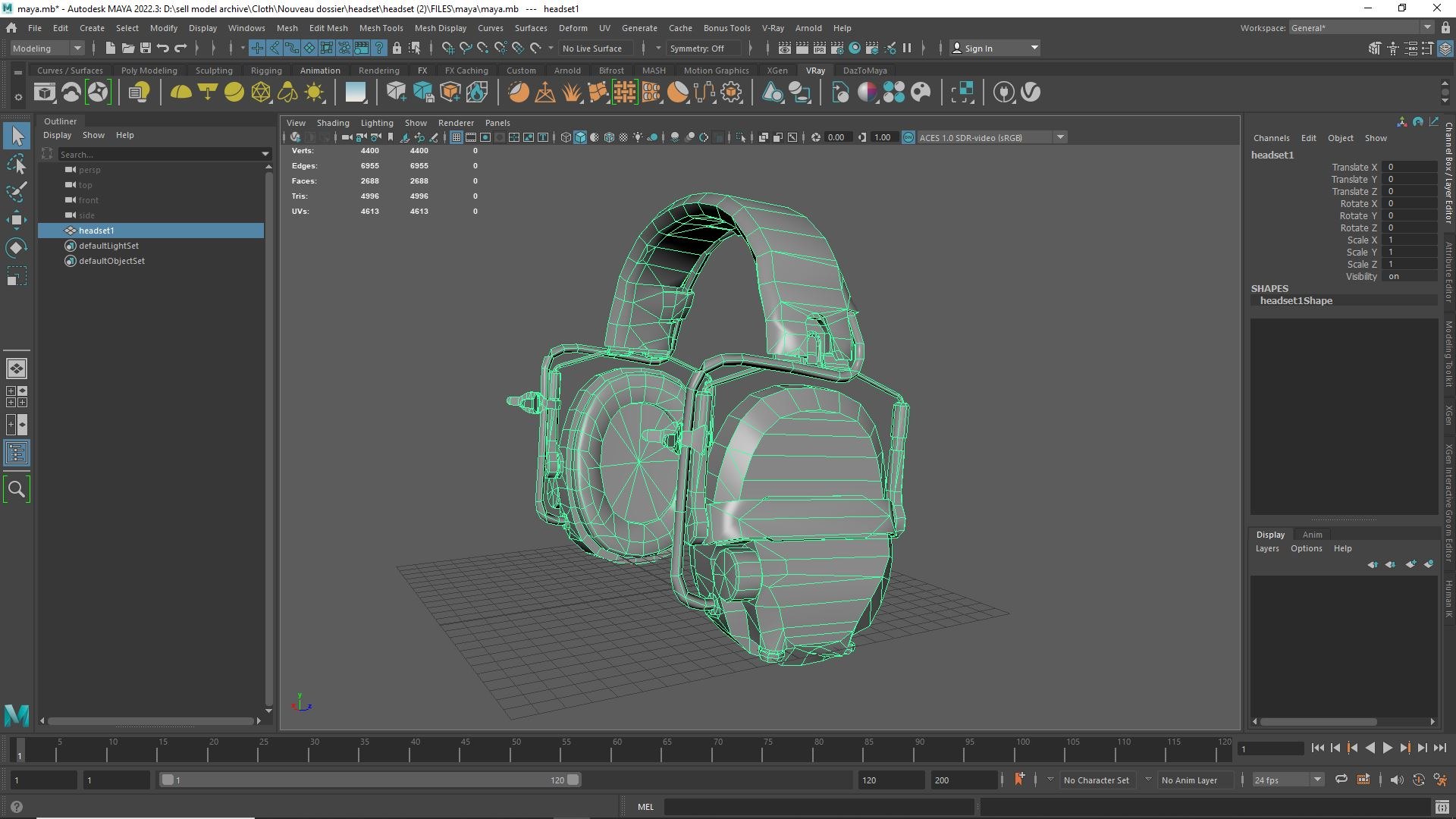Open the Symmetry Off dropdown arrow
The width and height of the screenshot is (1456, 819).
(x=658, y=48)
